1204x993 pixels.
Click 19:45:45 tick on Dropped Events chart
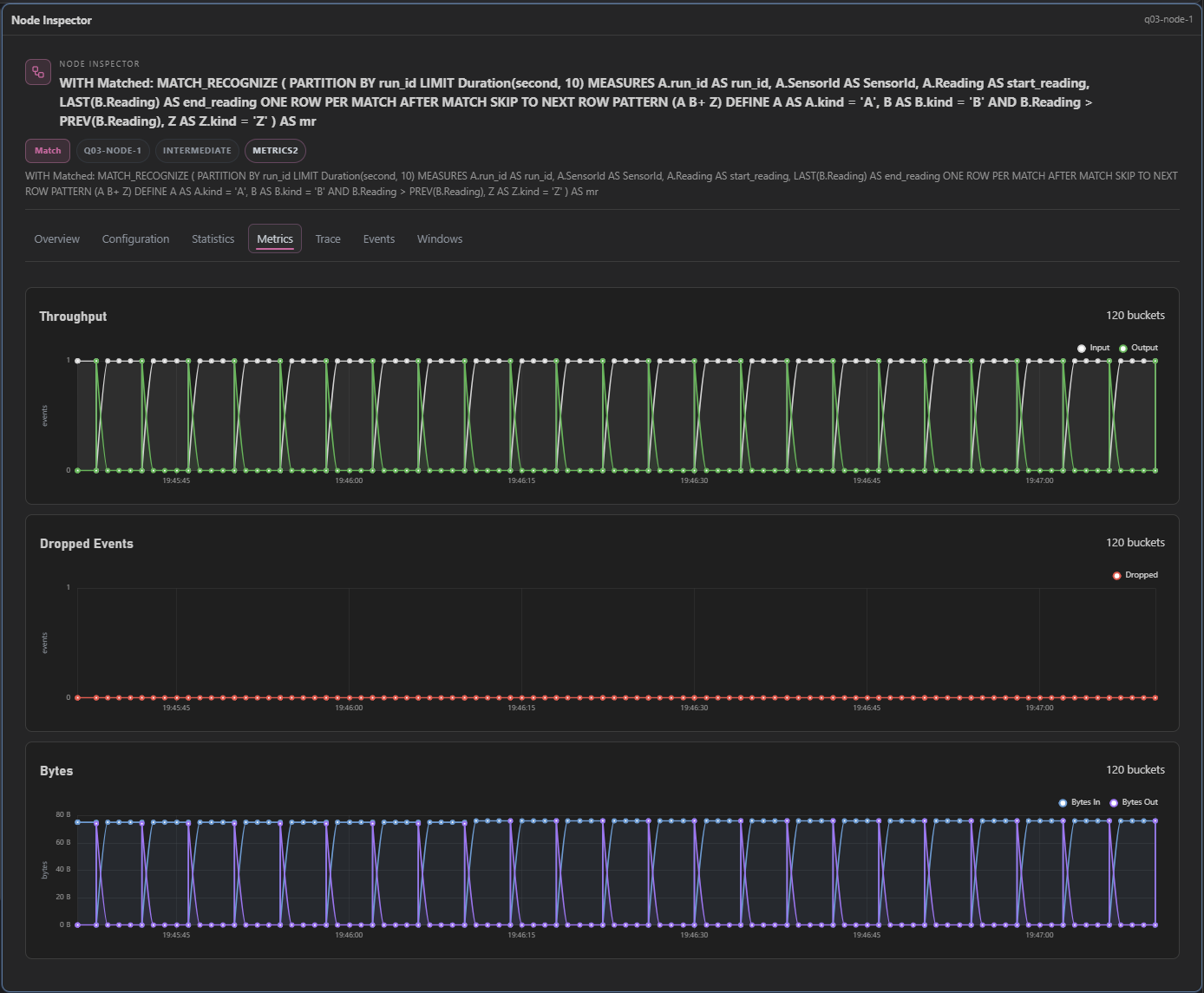[x=176, y=708]
